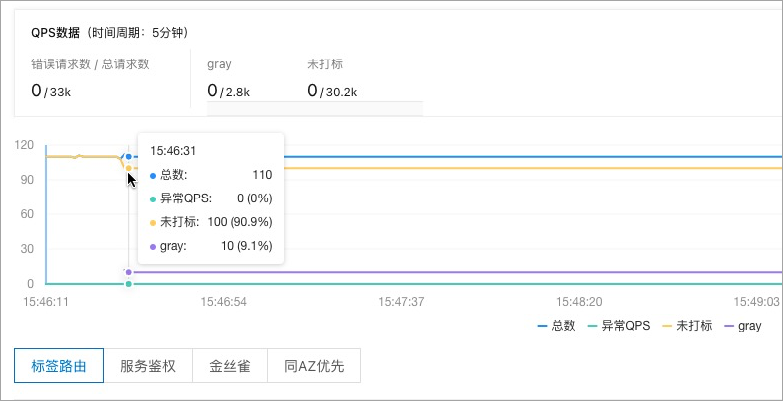Click the 15:46:31 tooltip timestamp
The height and width of the screenshot is (401, 783).
tap(173, 151)
